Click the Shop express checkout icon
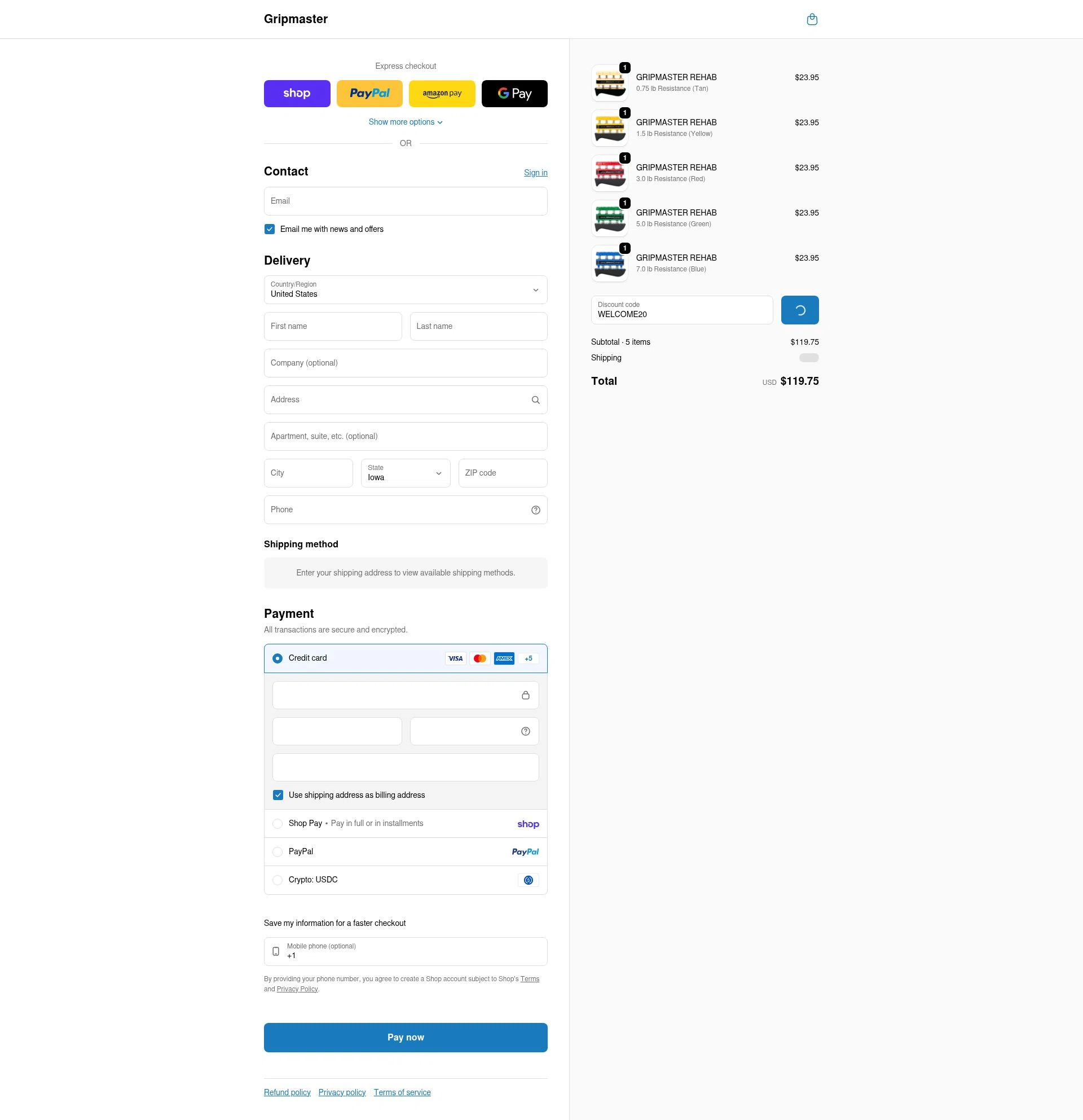1083x1120 pixels. tap(297, 93)
